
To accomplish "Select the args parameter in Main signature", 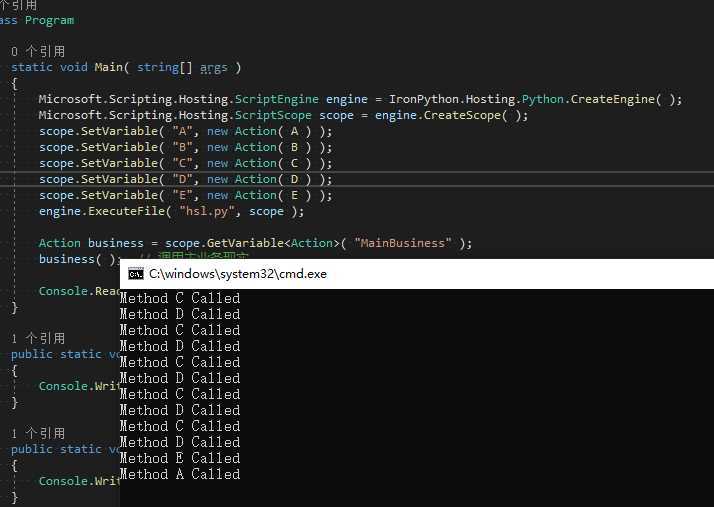I will tap(213, 68).
